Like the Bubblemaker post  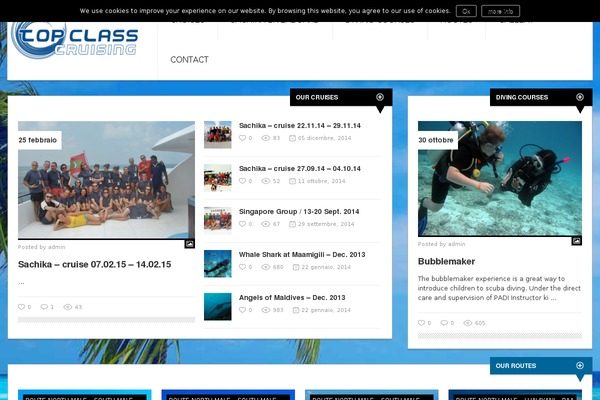point(421,323)
